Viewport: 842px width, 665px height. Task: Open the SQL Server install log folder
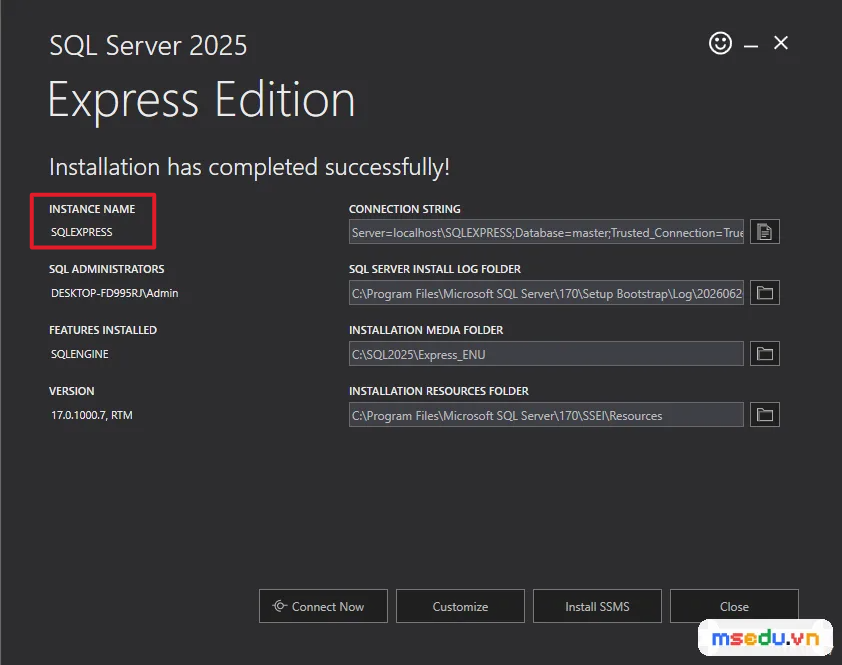764,293
